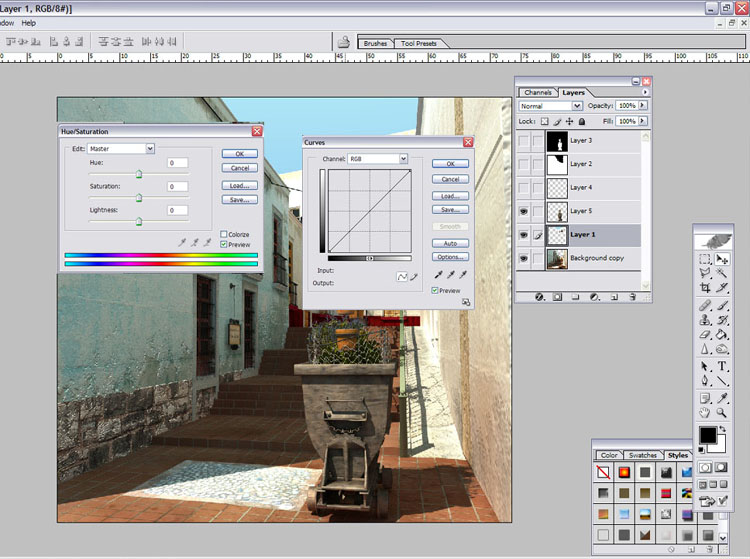The height and width of the screenshot is (559, 750).
Task: Click Load in Hue/Saturation dialog
Action: point(240,186)
